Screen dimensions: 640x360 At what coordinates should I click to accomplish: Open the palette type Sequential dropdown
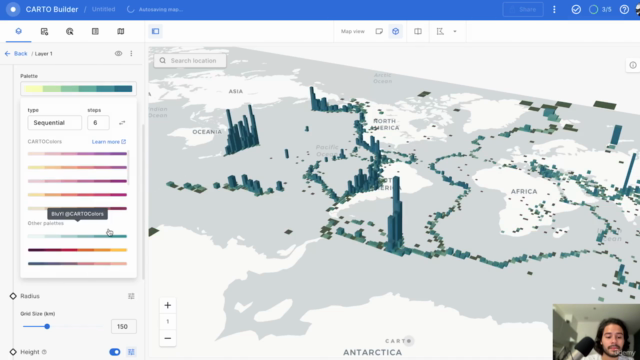coord(55,122)
